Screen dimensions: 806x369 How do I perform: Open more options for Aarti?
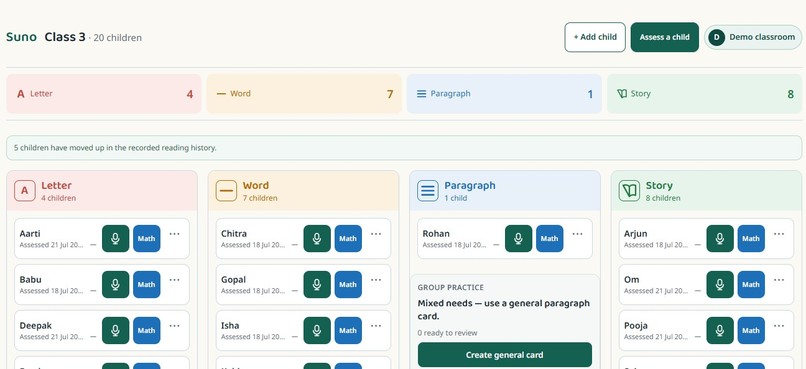[175, 234]
